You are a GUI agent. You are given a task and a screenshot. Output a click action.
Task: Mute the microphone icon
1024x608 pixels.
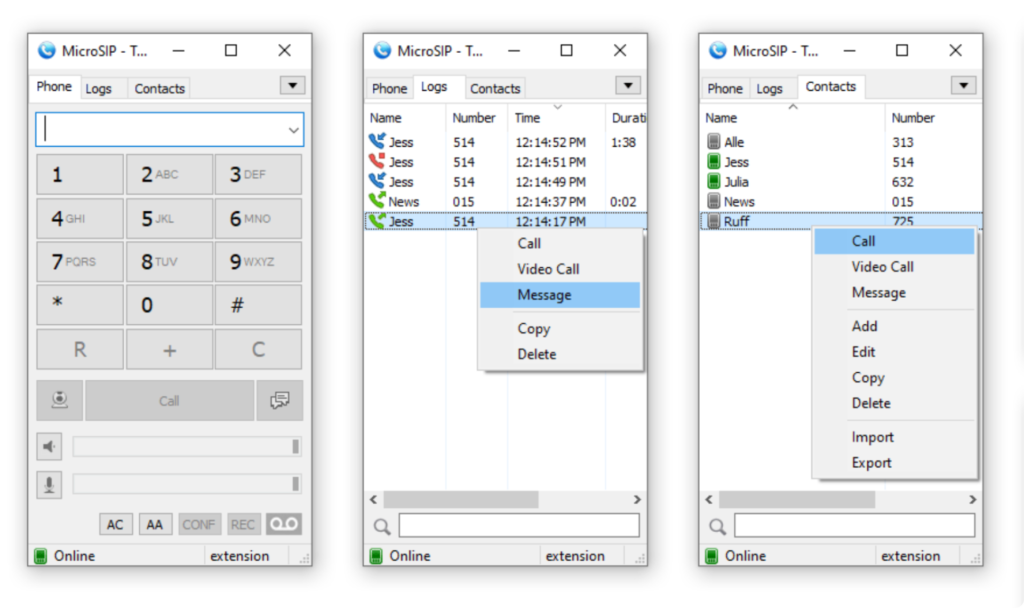[x=49, y=485]
